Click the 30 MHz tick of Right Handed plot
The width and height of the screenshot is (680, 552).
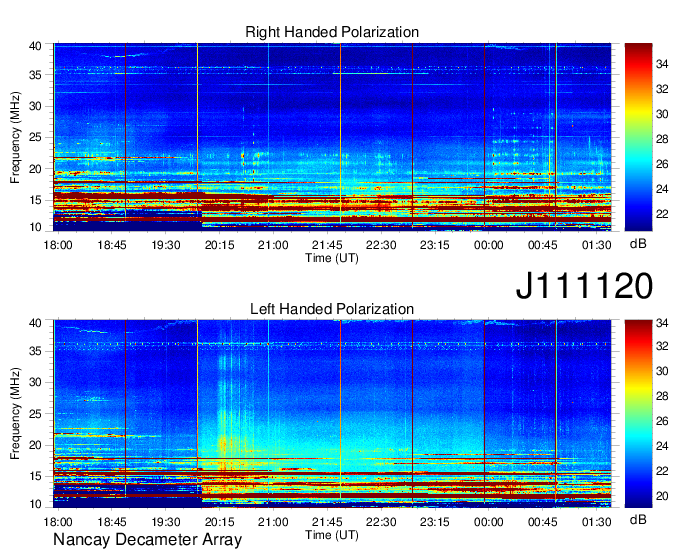(x=35, y=106)
